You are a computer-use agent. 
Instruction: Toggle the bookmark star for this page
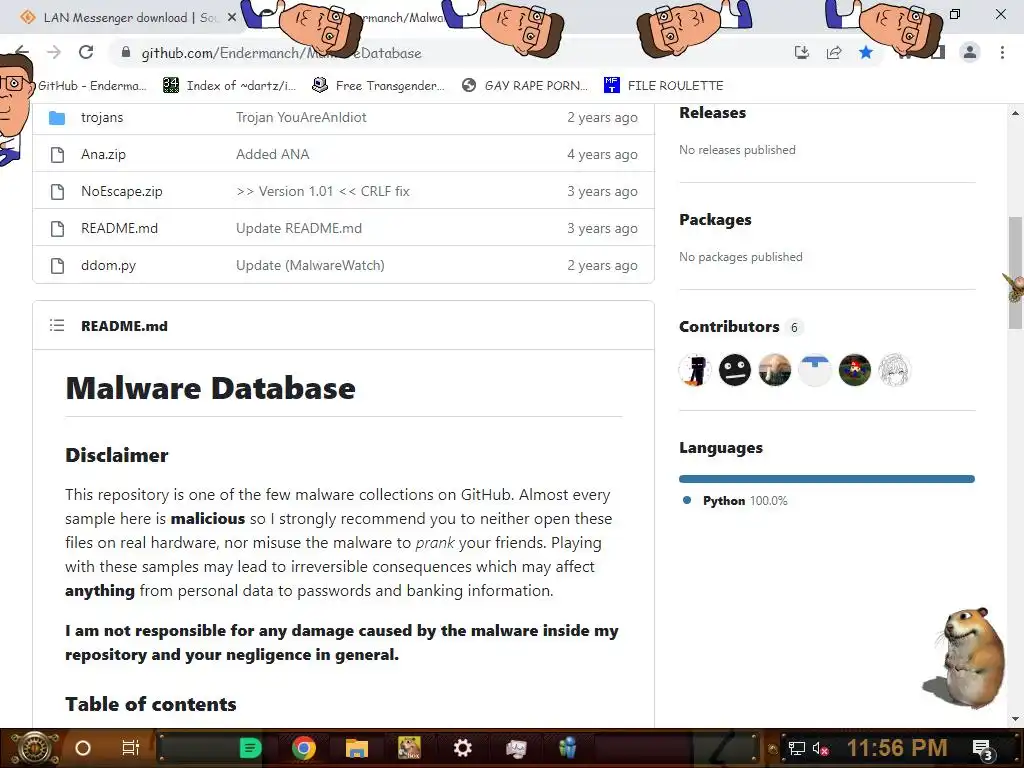[x=866, y=52]
